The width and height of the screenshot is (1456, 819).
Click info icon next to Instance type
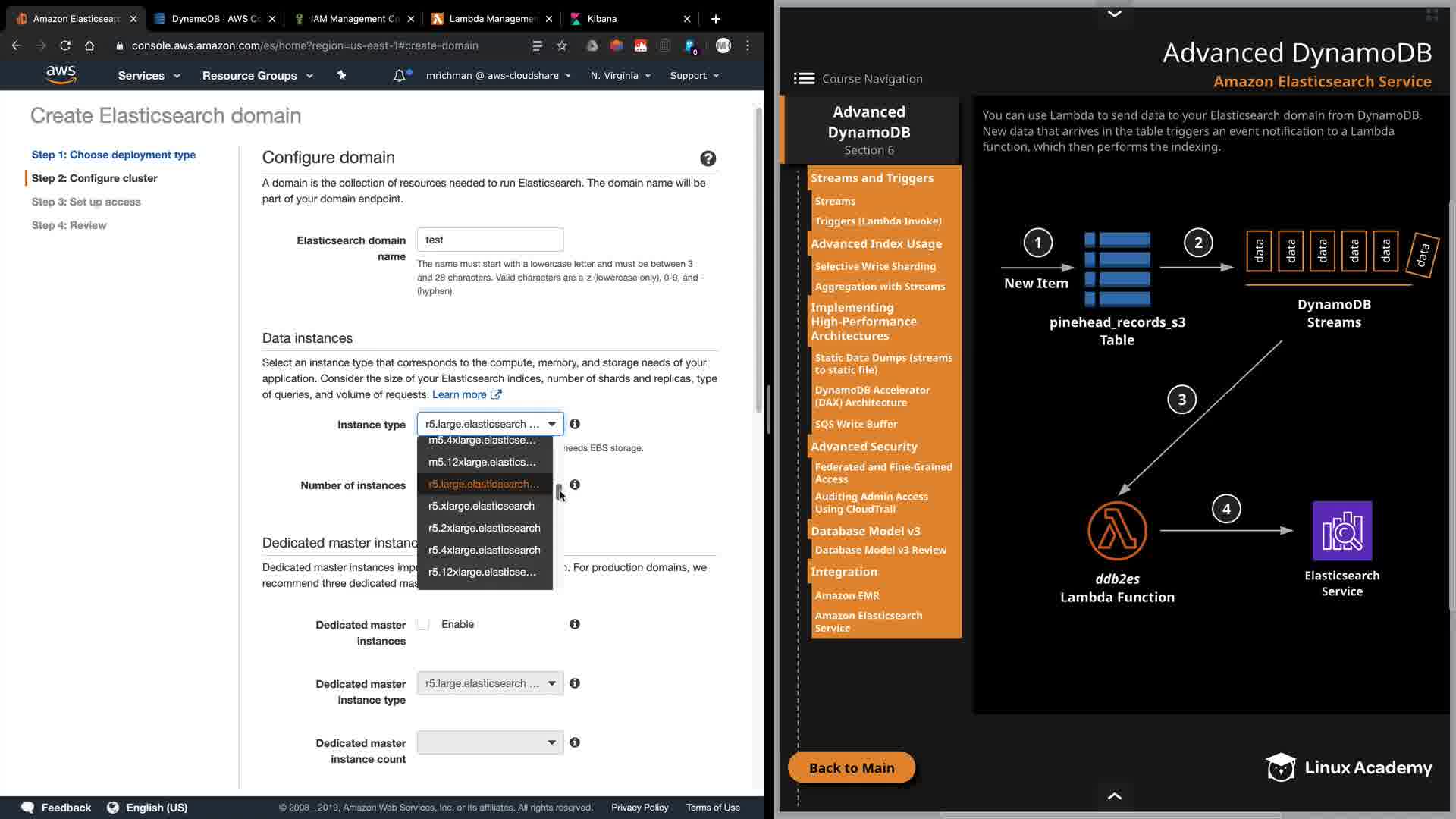pyautogui.click(x=575, y=424)
